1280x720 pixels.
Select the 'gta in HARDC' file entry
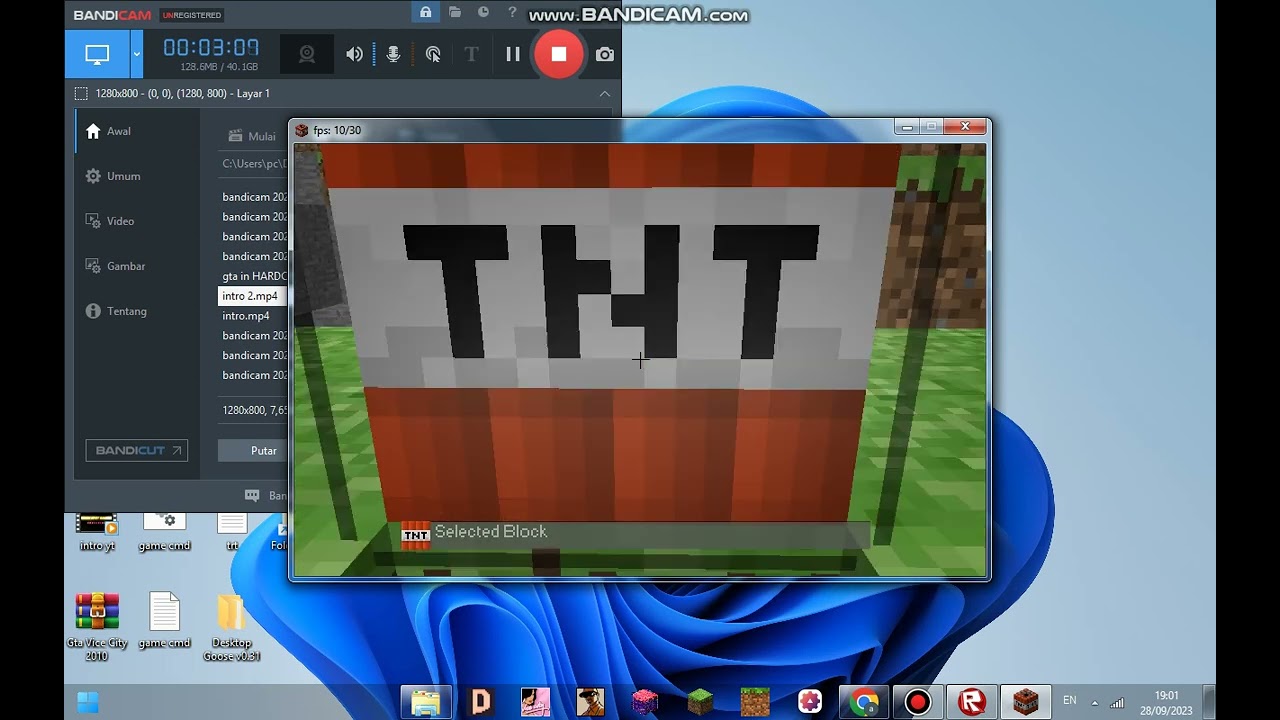pos(253,276)
